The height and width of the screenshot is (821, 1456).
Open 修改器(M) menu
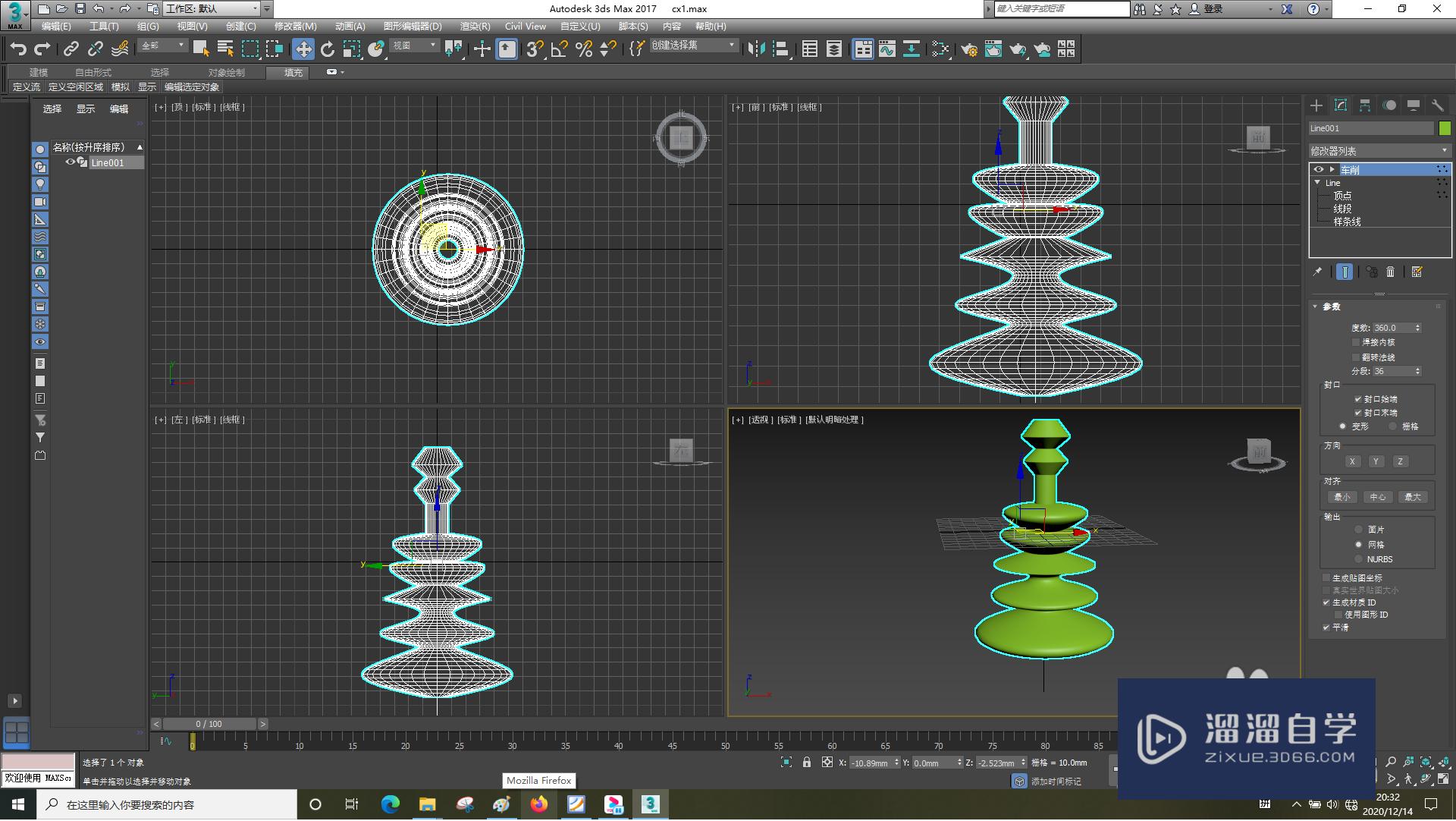click(296, 26)
